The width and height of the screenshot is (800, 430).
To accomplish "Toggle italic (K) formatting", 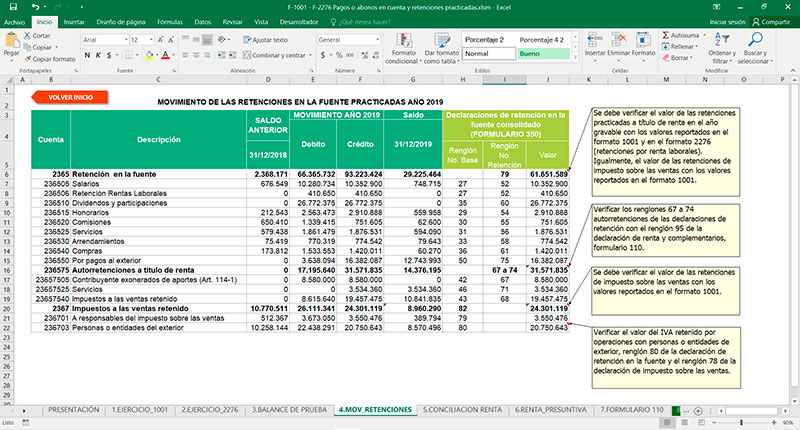I will 98,55.
